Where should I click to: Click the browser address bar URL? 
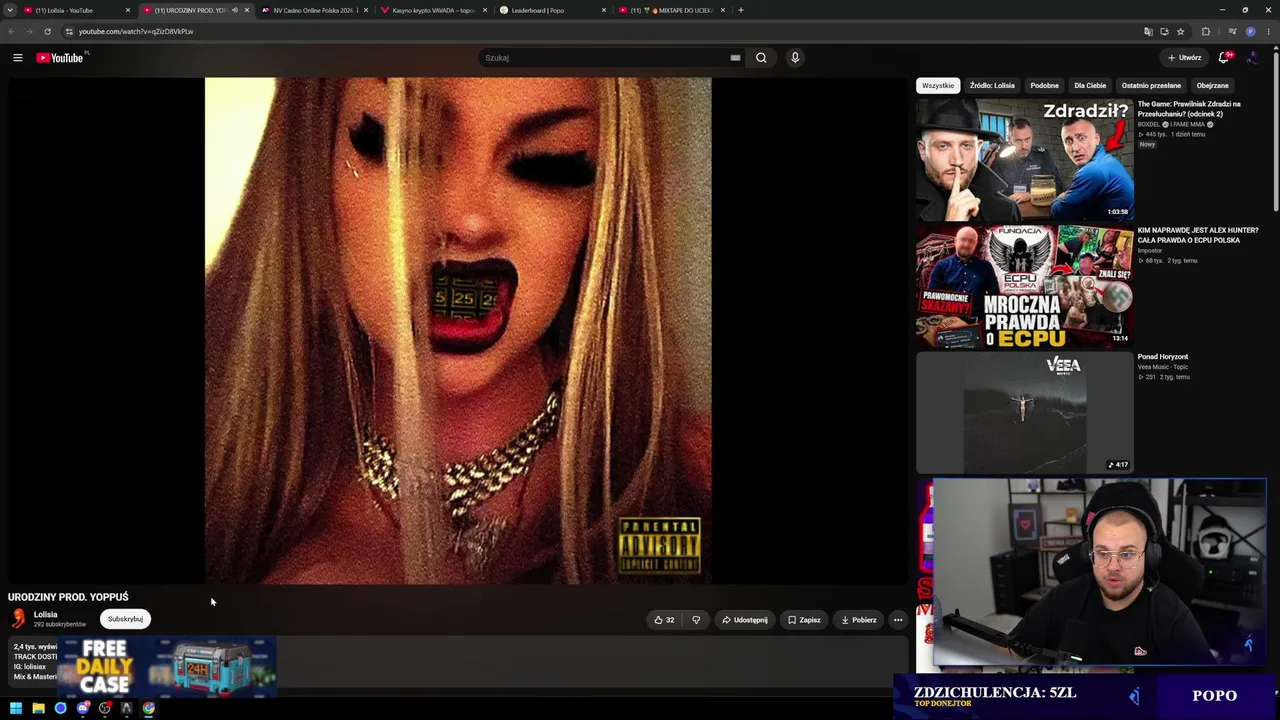(136, 31)
